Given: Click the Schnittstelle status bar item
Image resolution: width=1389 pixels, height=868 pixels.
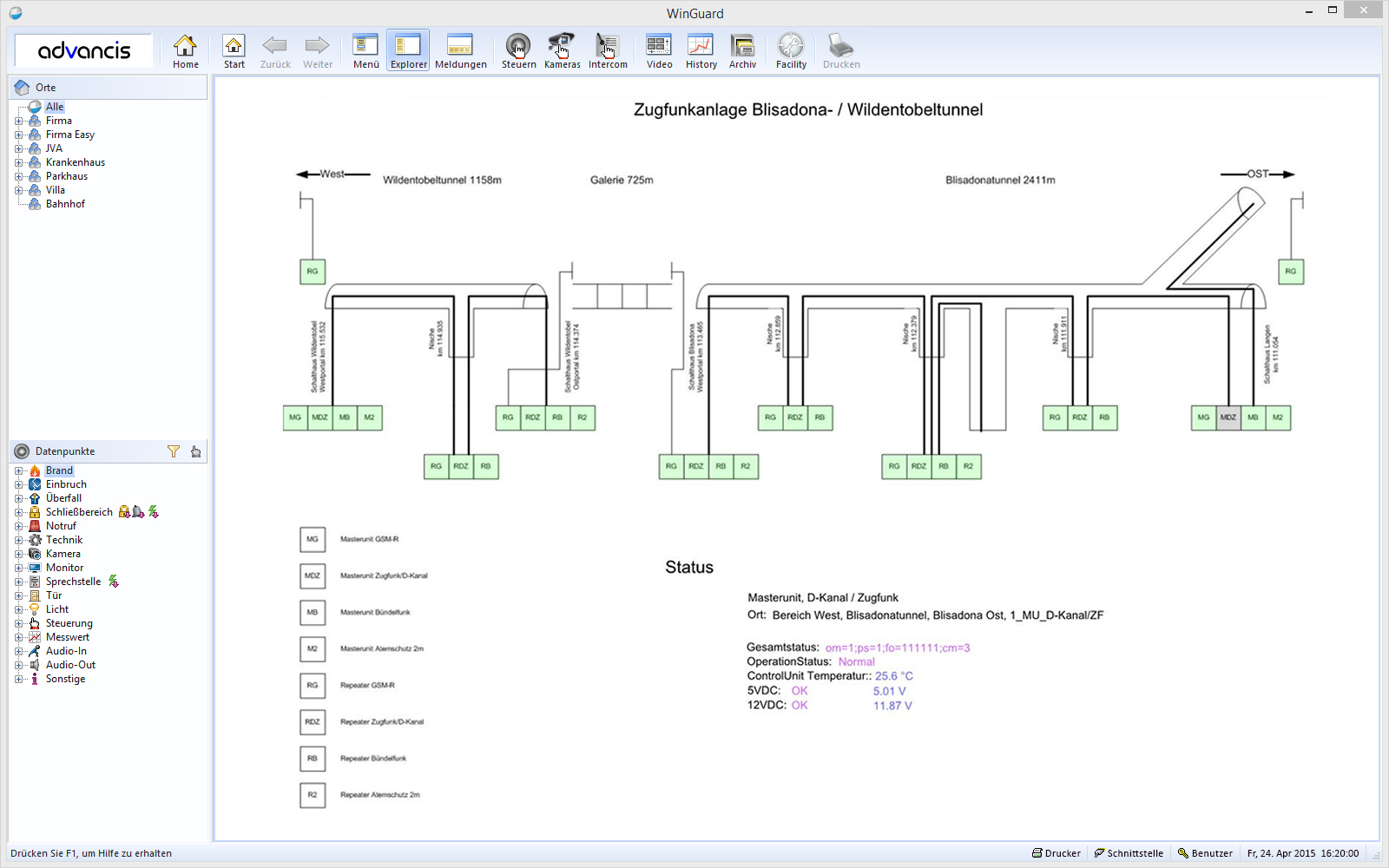Looking at the screenshot, I should point(1129,853).
